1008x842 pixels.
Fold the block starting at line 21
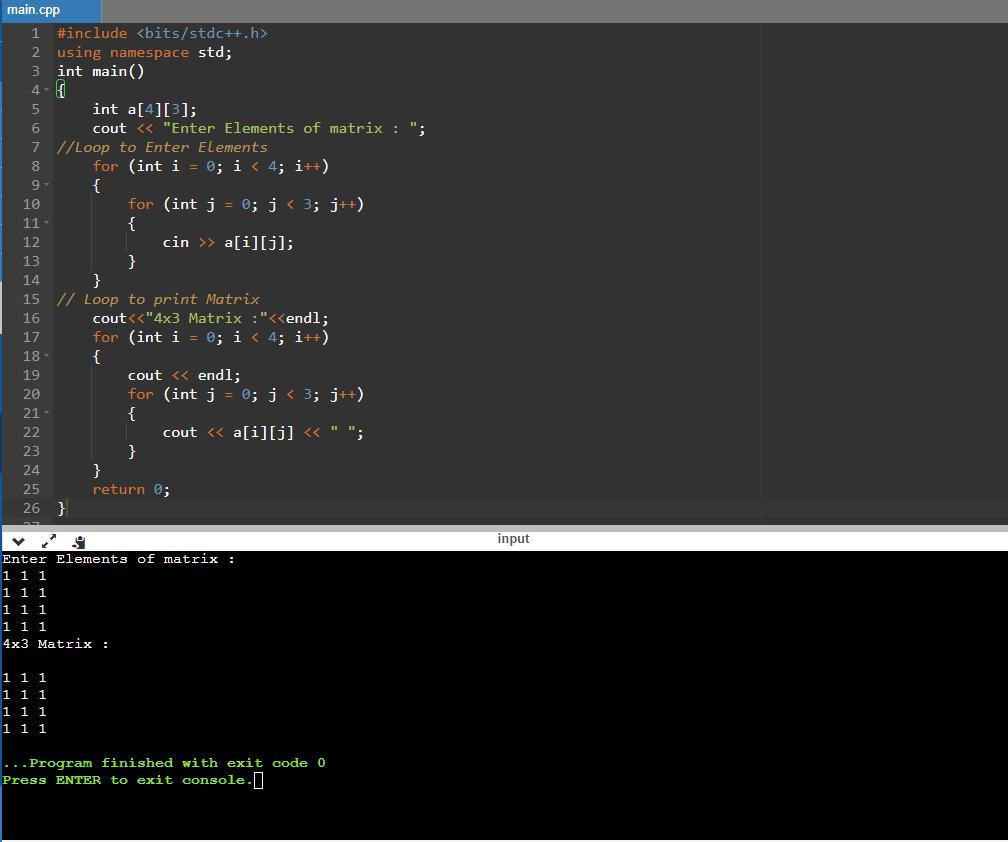tap(47, 413)
